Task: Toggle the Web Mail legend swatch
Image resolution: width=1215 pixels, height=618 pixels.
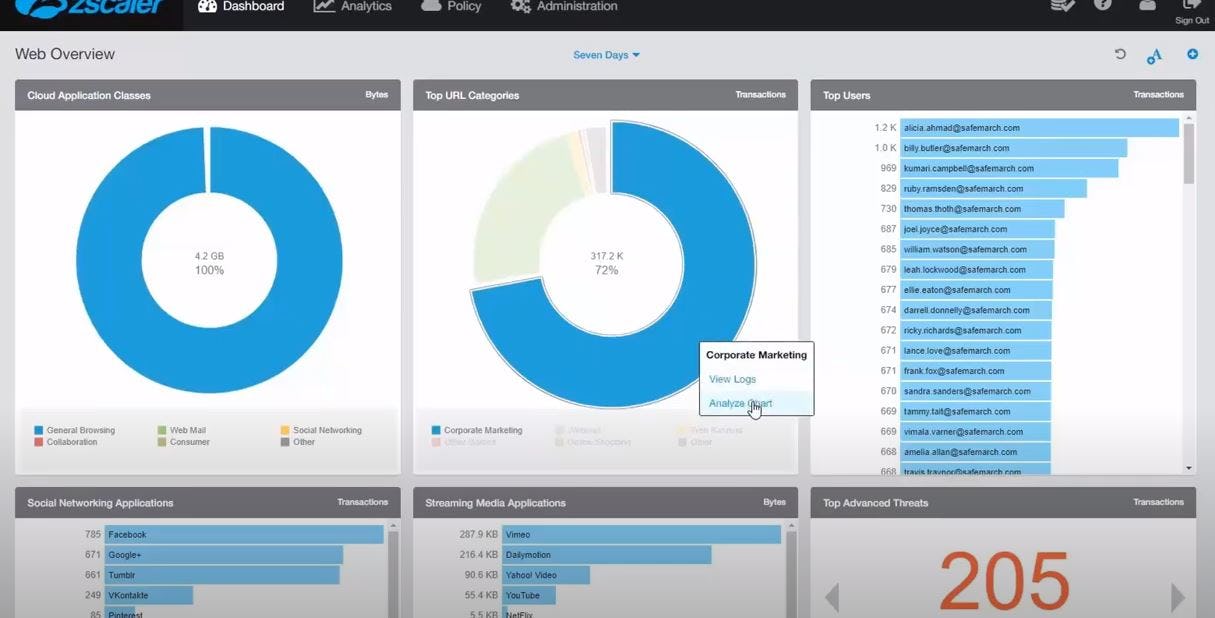Action: pyautogui.click(x=162, y=430)
